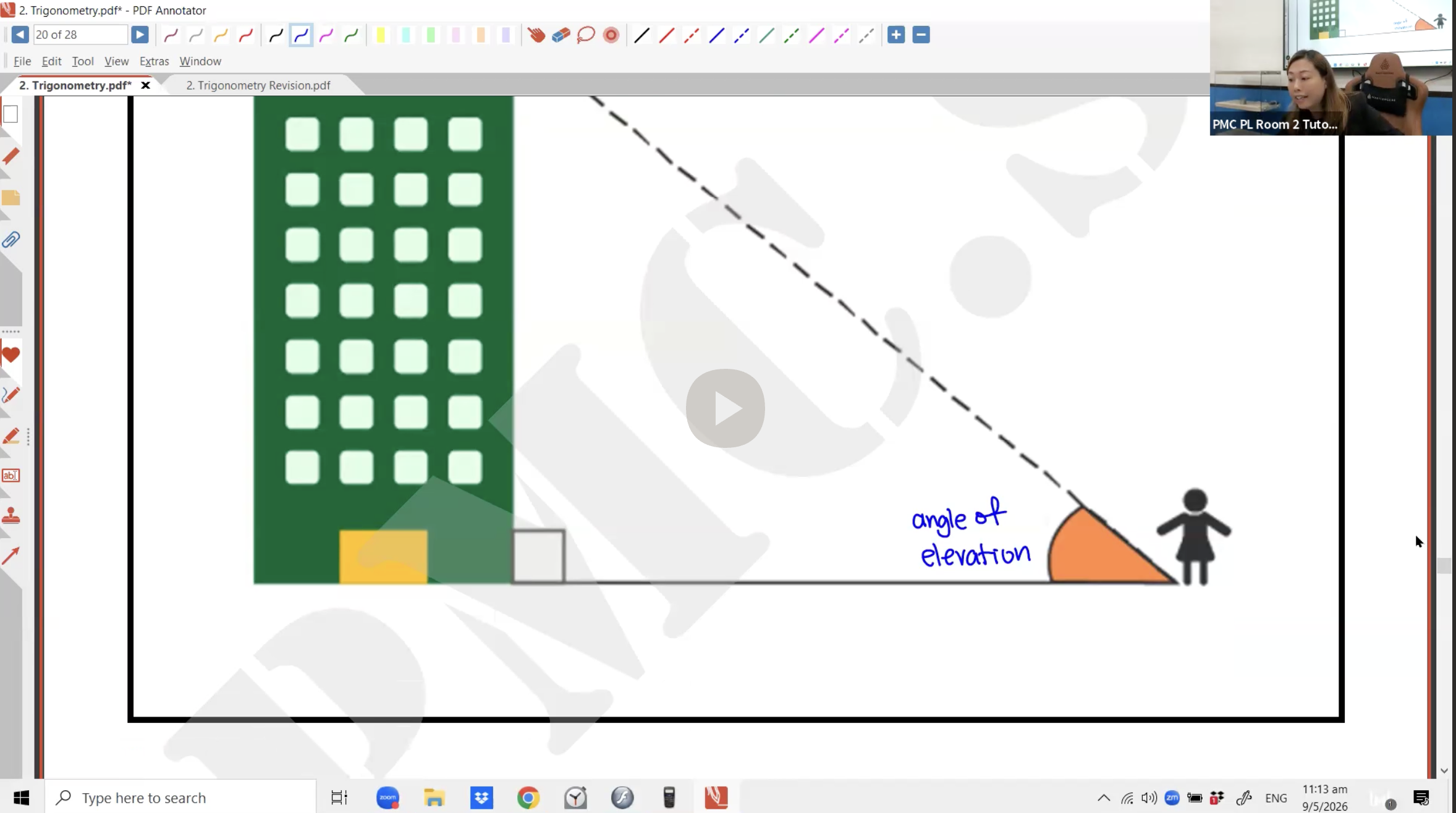Activate the laser pointer tool
1456x813 pixels.
611,35
